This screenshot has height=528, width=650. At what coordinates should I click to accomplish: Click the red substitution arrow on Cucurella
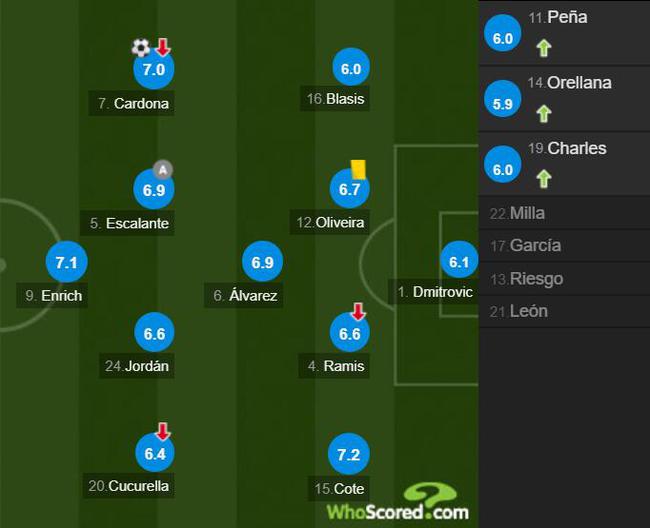coord(163,431)
